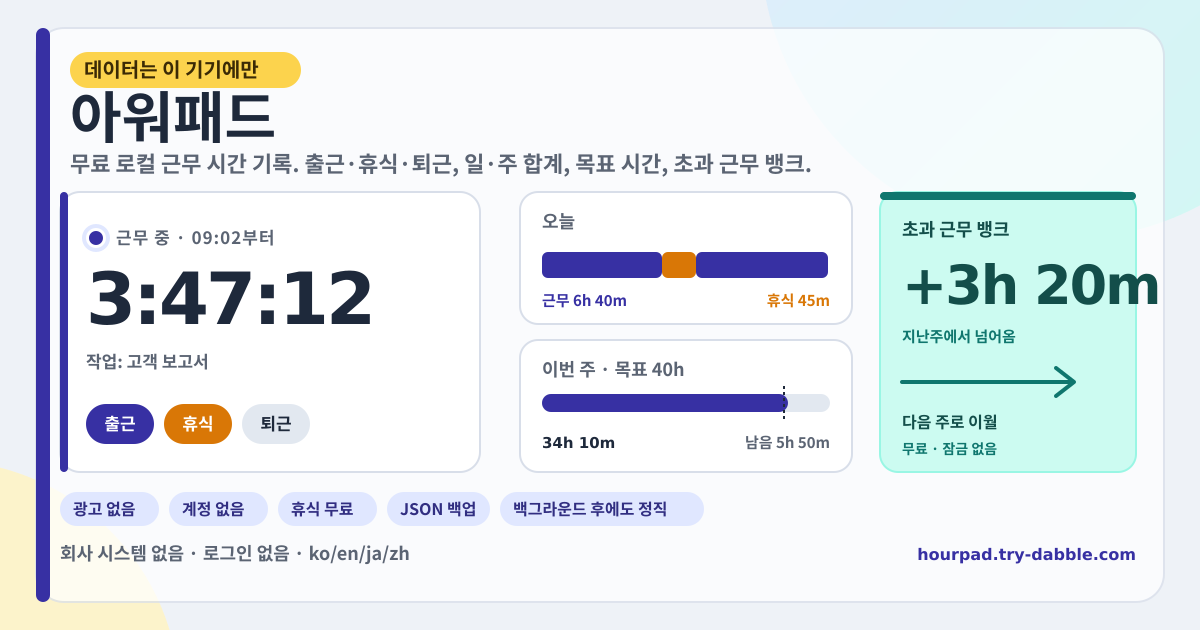Click the 작업: 고객 보고서 task label
Viewport: 1200px width, 630px height.
coord(147,362)
